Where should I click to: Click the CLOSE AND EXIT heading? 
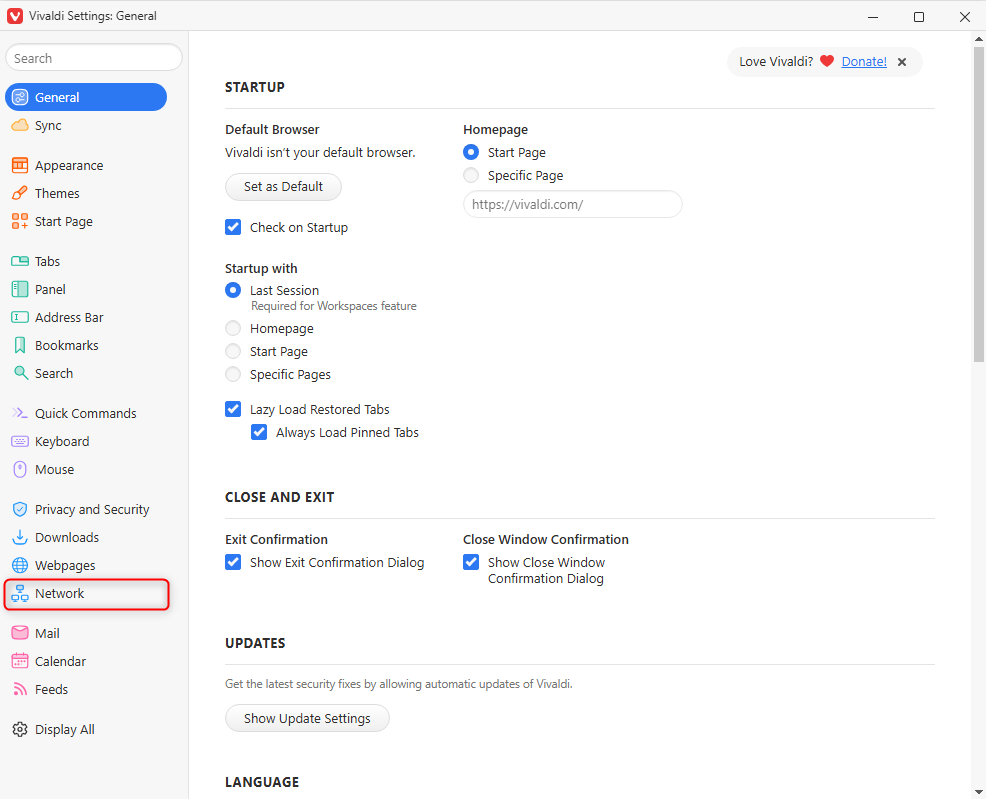point(280,497)
